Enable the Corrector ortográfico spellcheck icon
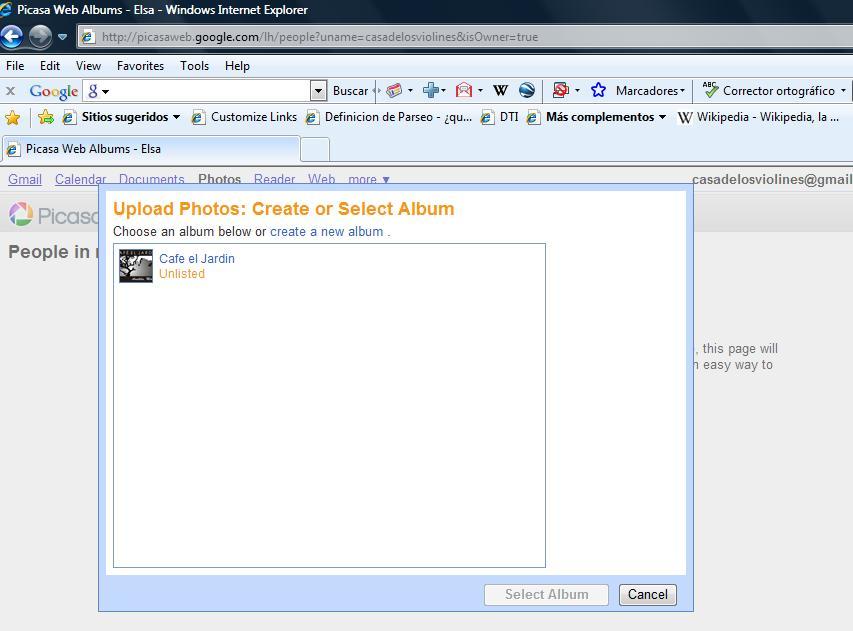Image resolution: width=853 pixels, height=631 pixels. pyautogui.click(x=710, y=90)
